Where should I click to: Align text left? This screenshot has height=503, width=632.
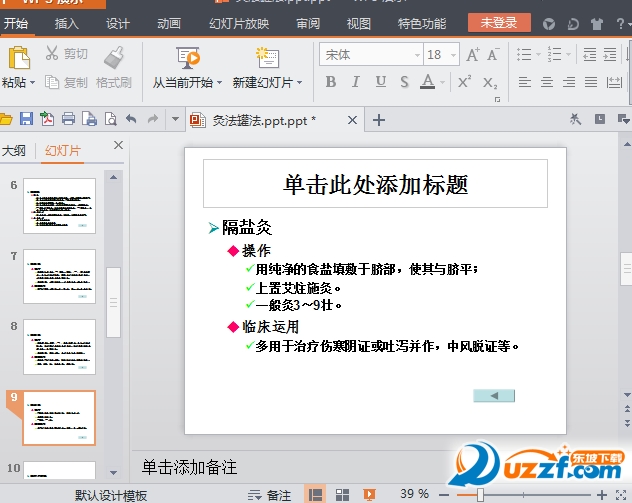click(524, 82)
